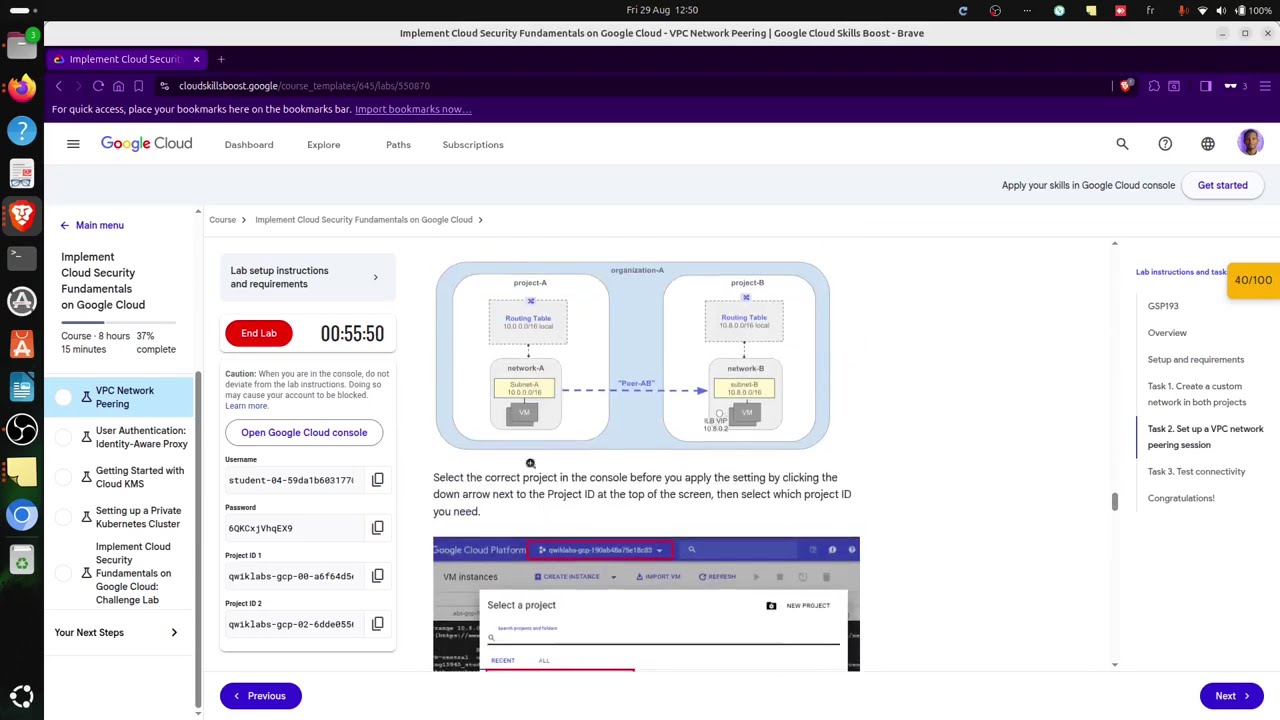Image resolution: width=1280 pixels, height=720 pixels.
Task: Toggle circle for Challenge Lab item
Action: click(x=63, y=574)
